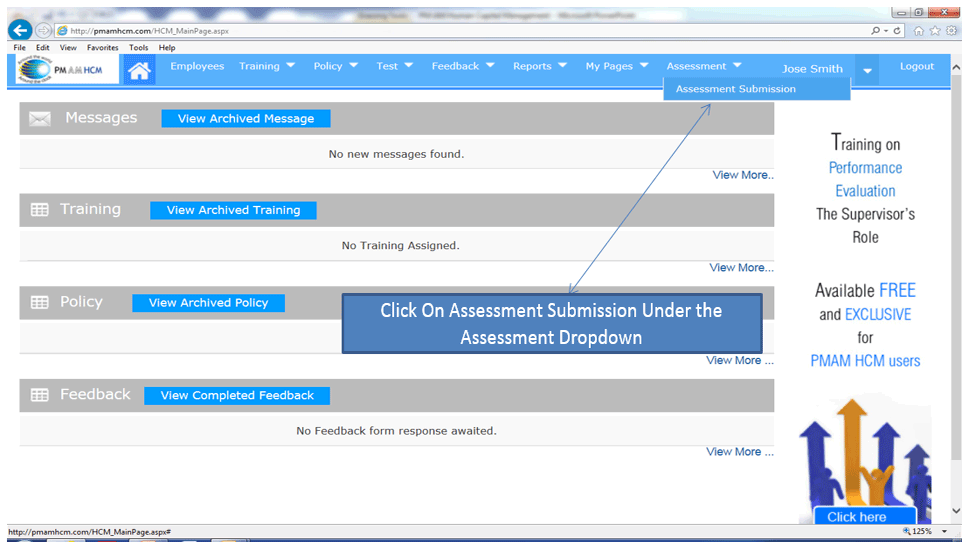This screenshot has width=962, height=542.
Task: Click View Completed Feedback button
Action: 237,395
